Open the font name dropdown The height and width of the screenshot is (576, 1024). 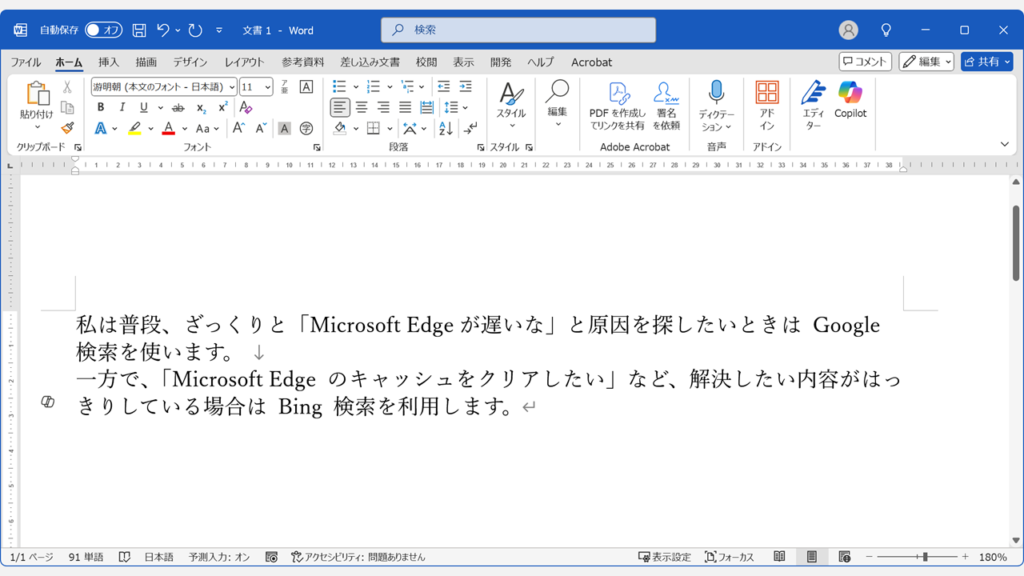coord(231,87)
